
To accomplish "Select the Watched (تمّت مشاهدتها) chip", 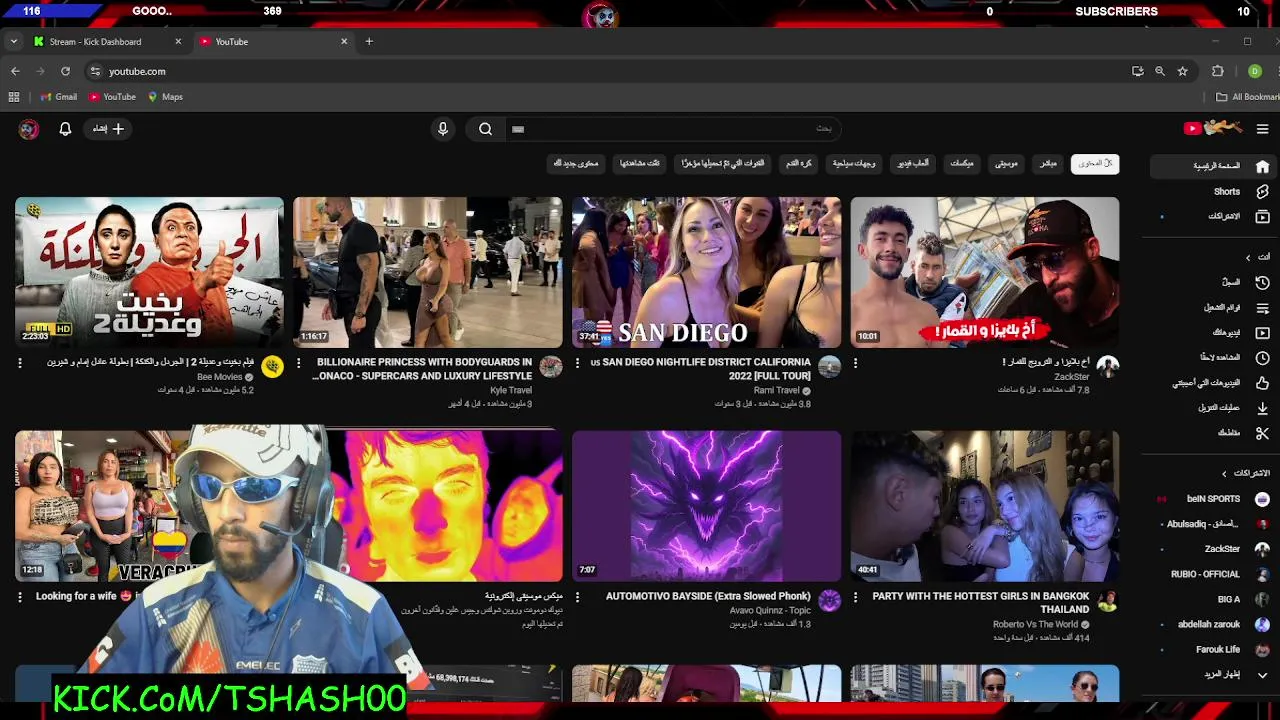I will coord(639,163).
